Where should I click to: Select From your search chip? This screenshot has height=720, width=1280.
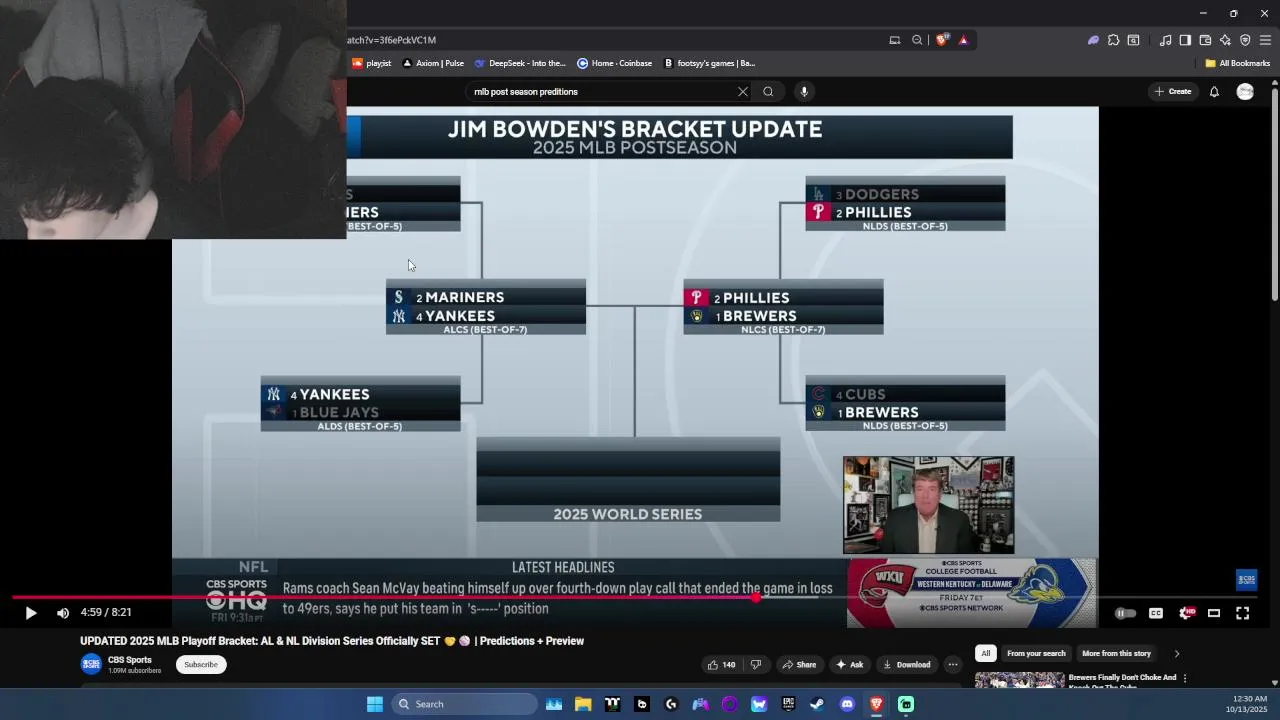tap(1036, 653)
